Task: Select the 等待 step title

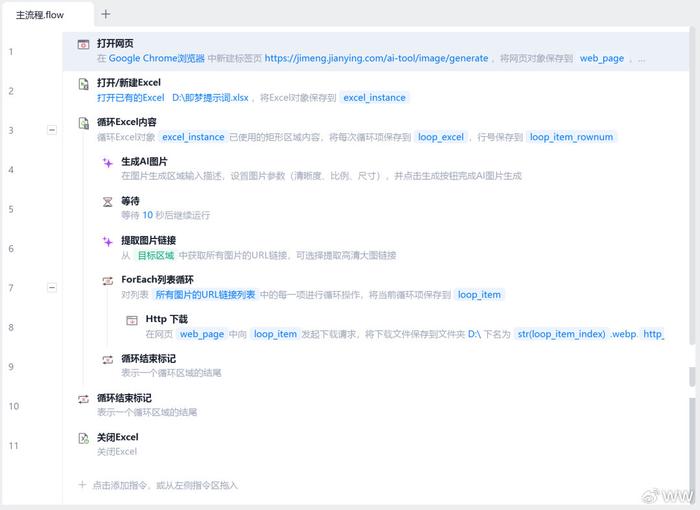Action: coord(130,201)
